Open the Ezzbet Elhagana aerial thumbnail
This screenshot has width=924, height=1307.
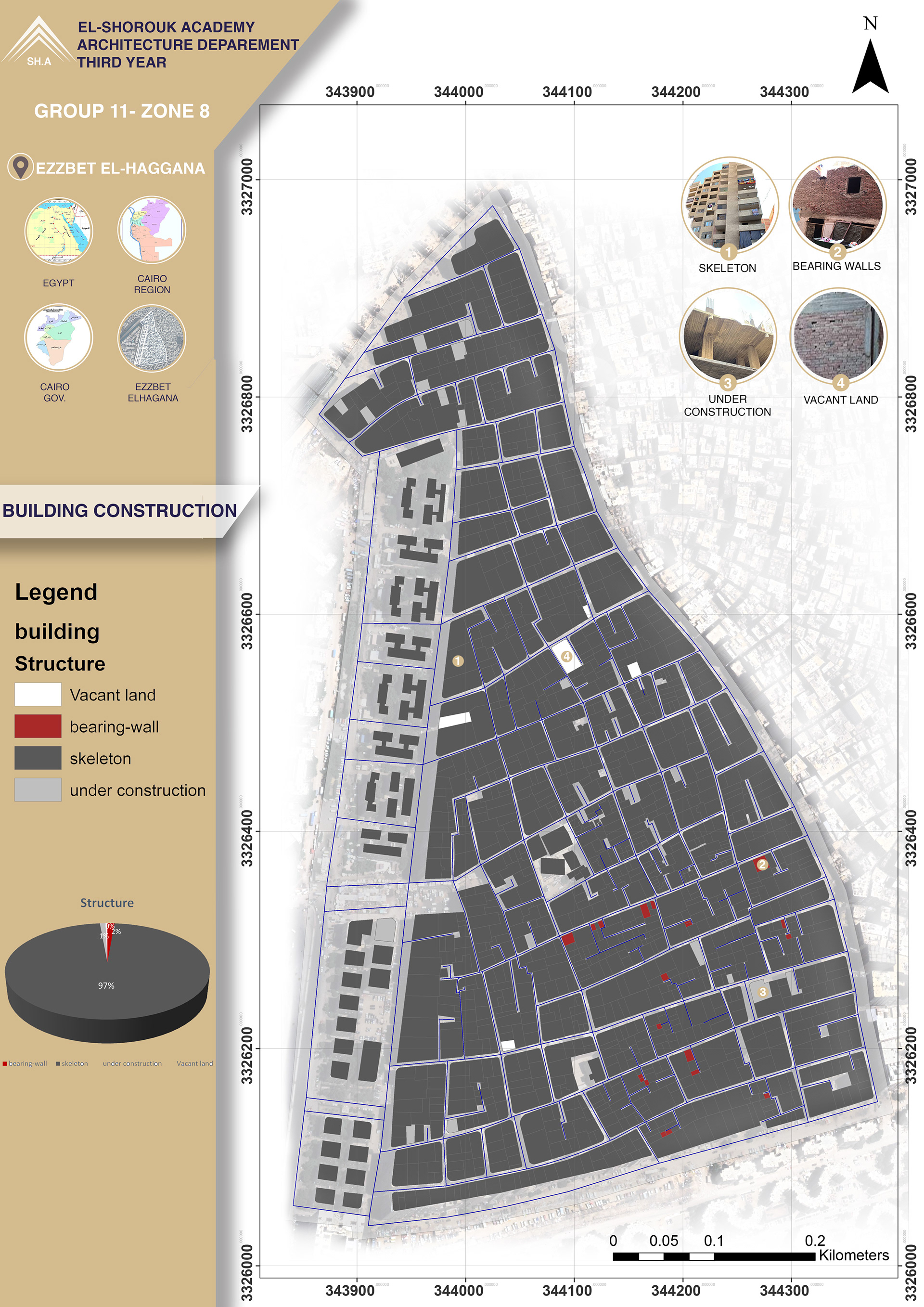point(151,339)
